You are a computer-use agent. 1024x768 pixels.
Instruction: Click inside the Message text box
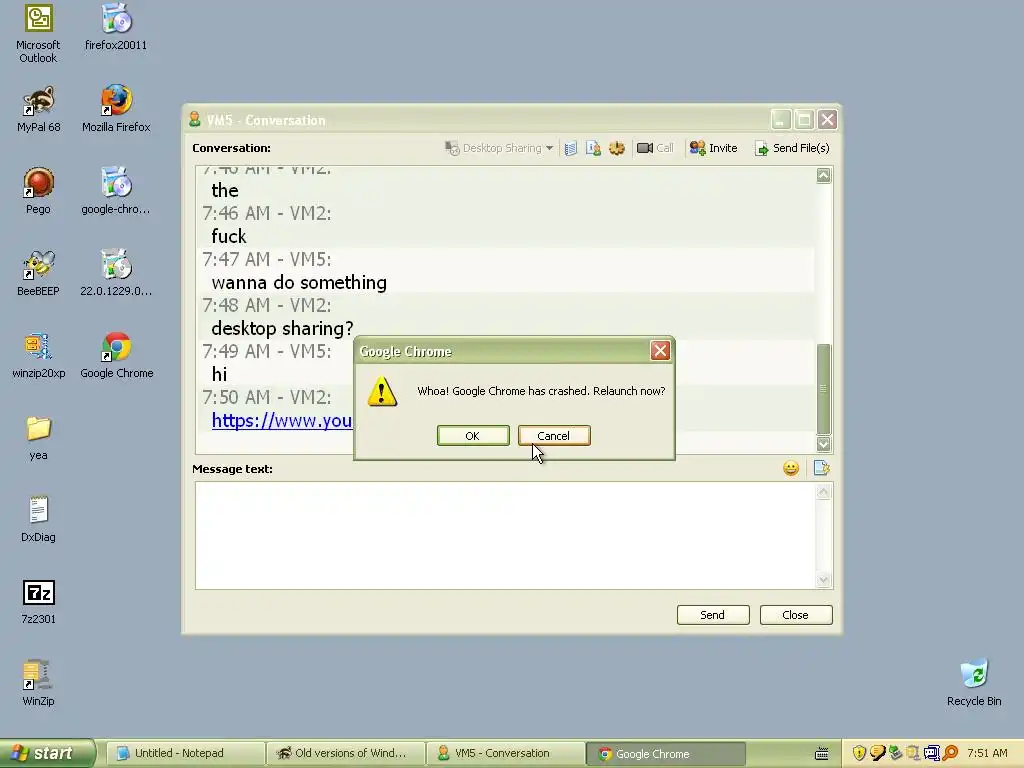tap(505, 536)
